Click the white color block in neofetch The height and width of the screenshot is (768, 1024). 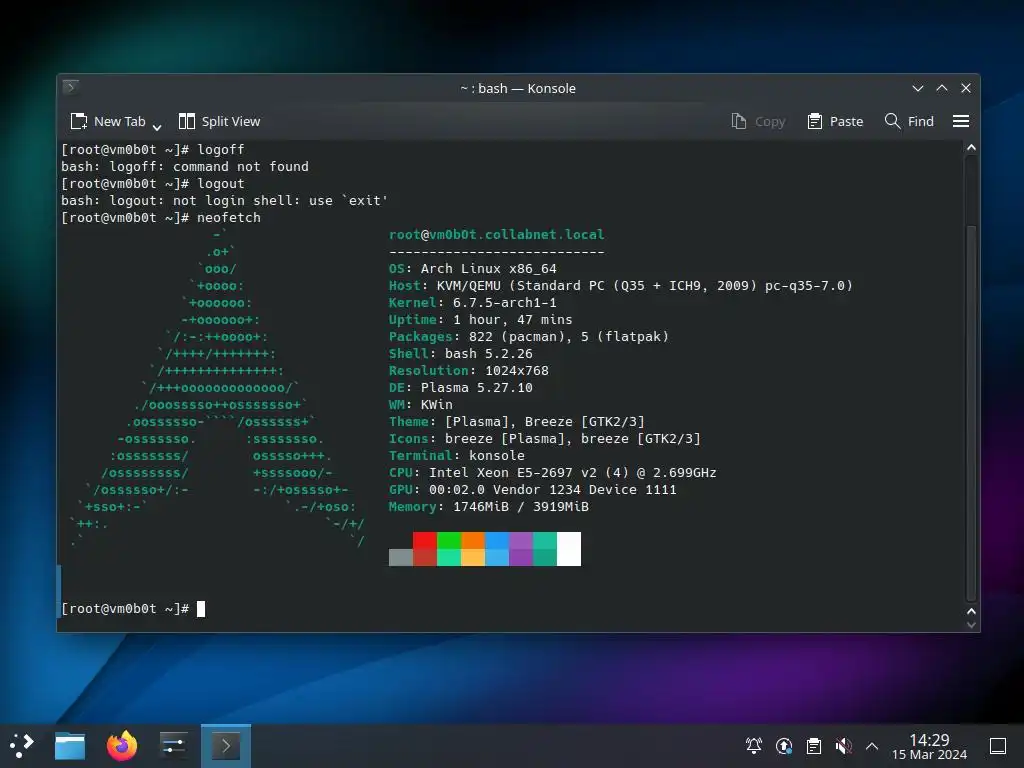click(569, 549)
